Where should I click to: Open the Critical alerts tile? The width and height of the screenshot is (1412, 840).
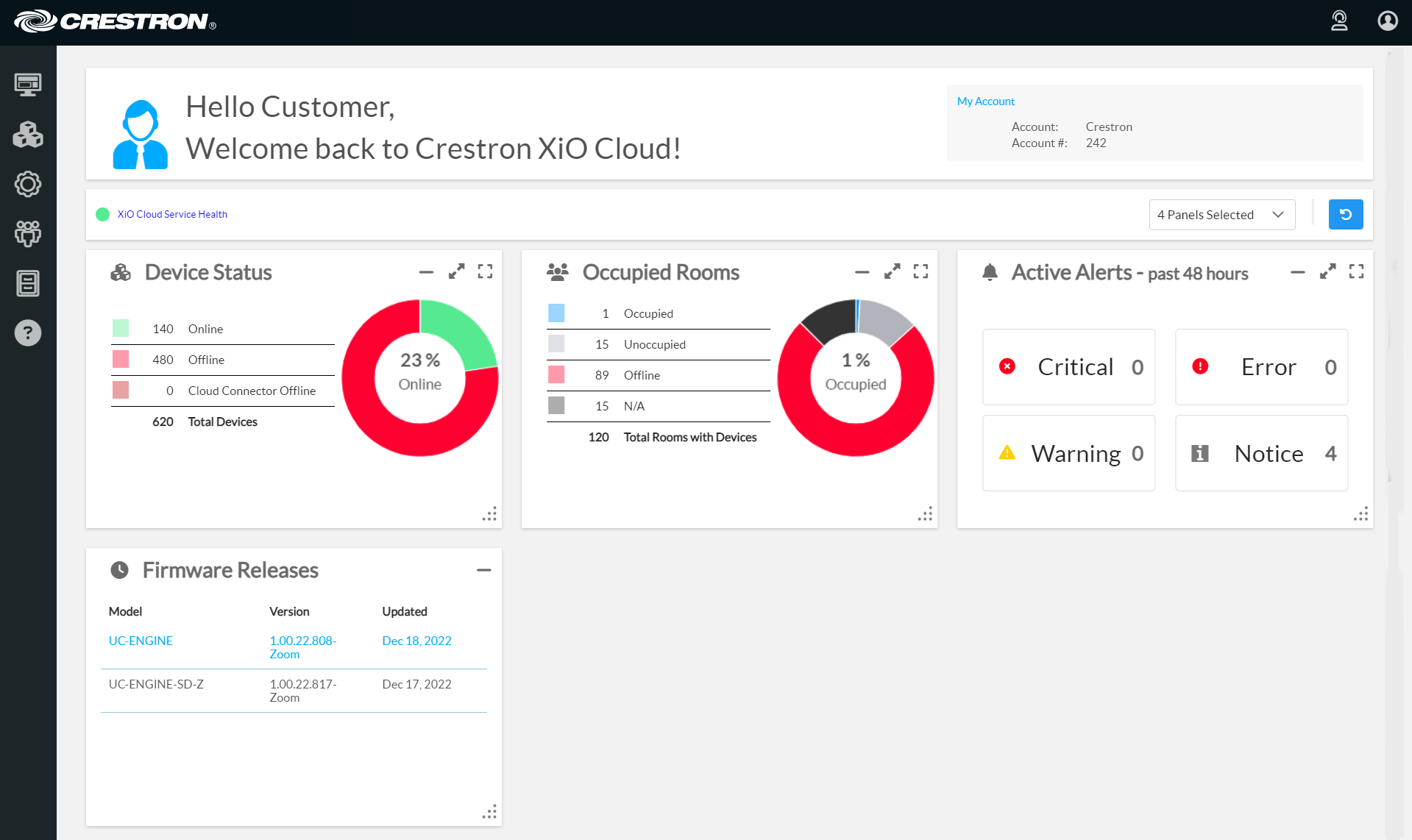(1068, 367)
